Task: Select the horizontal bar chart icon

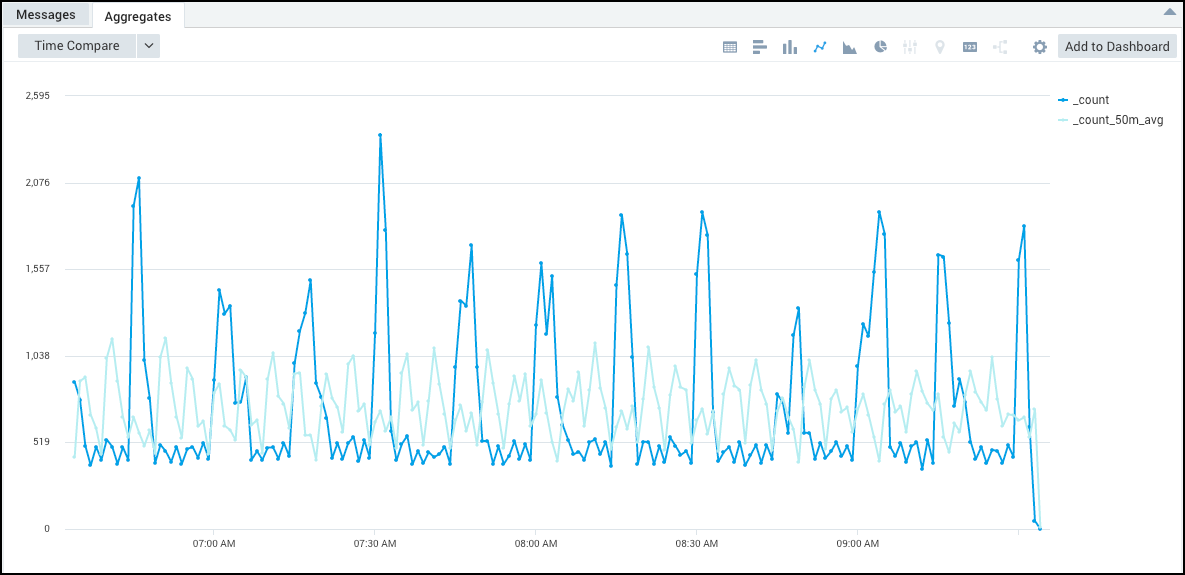Action: coord(759,47)
